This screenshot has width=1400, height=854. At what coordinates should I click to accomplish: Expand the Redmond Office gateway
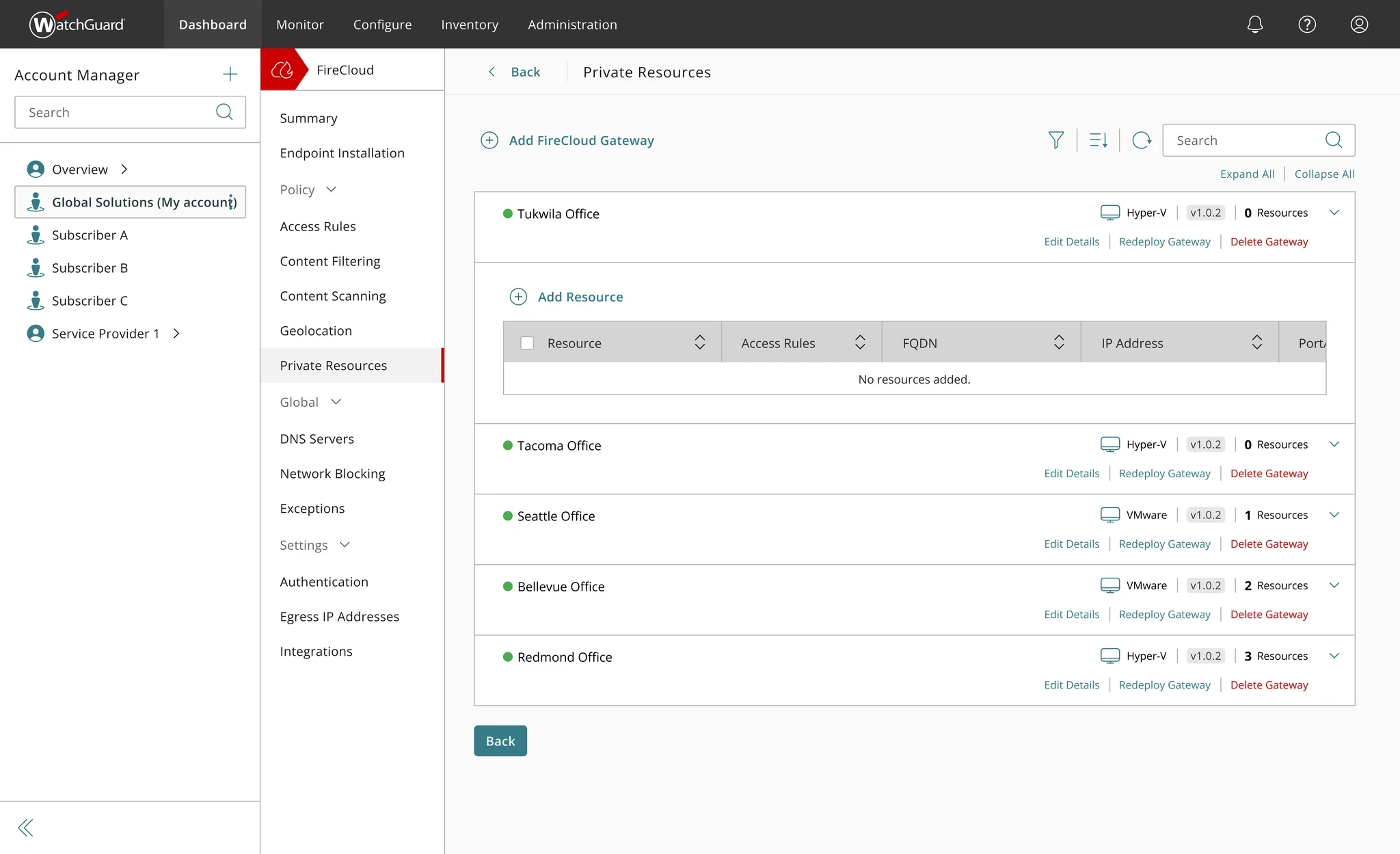click(1334, 656)
